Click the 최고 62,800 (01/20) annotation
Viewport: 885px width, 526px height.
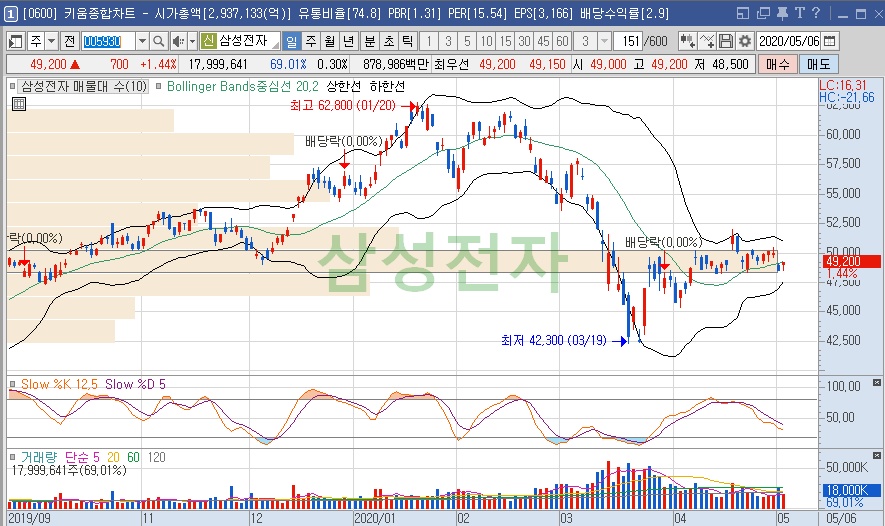pos(343,106)
